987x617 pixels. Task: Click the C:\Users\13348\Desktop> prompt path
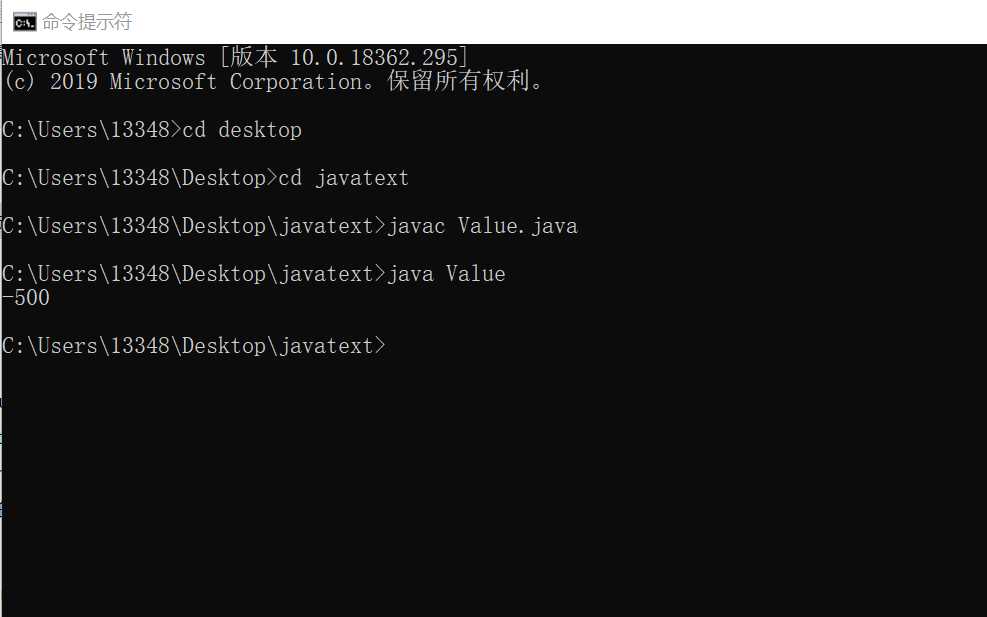(x=136, y=178)
